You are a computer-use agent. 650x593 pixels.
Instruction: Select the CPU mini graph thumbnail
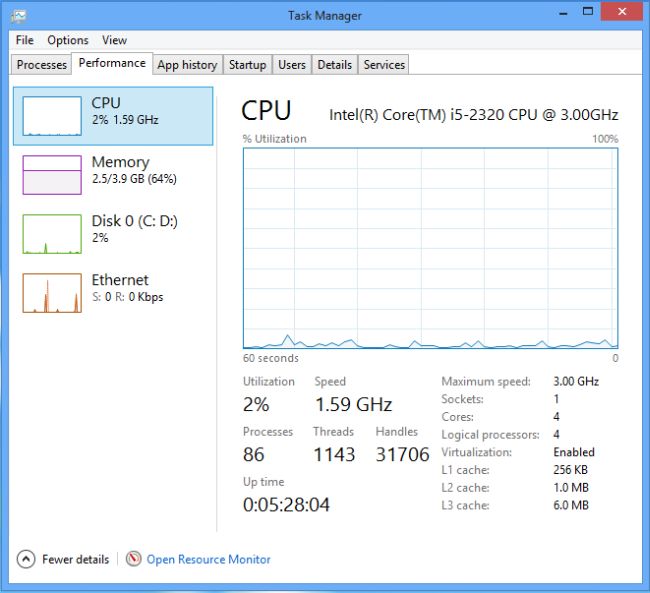[52, 116]
